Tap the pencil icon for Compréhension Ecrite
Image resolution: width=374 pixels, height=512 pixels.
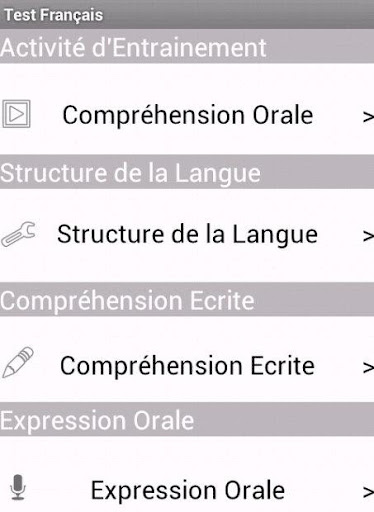18,362
